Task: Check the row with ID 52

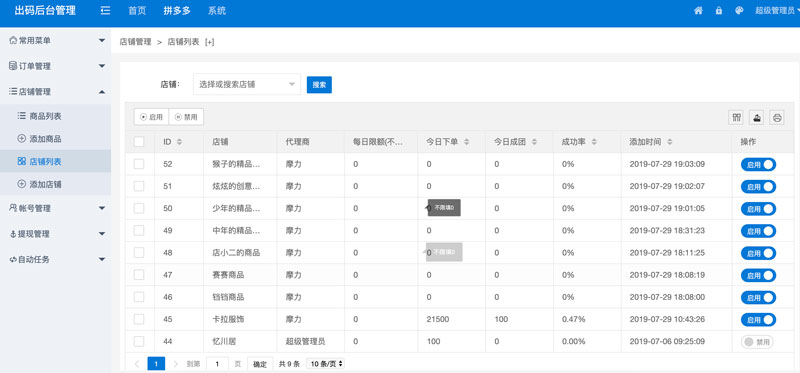Action: [139, 164]
